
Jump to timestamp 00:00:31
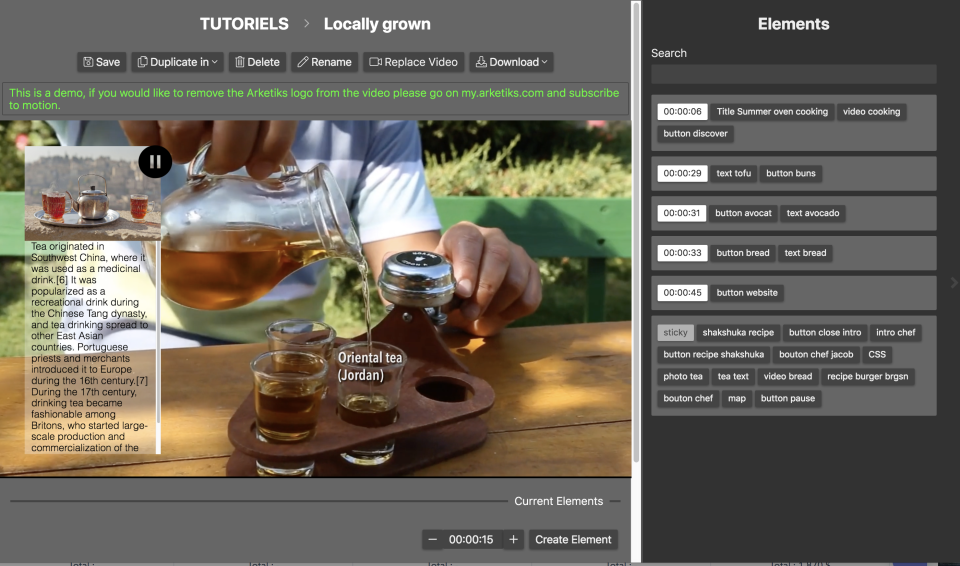point(681,213)
